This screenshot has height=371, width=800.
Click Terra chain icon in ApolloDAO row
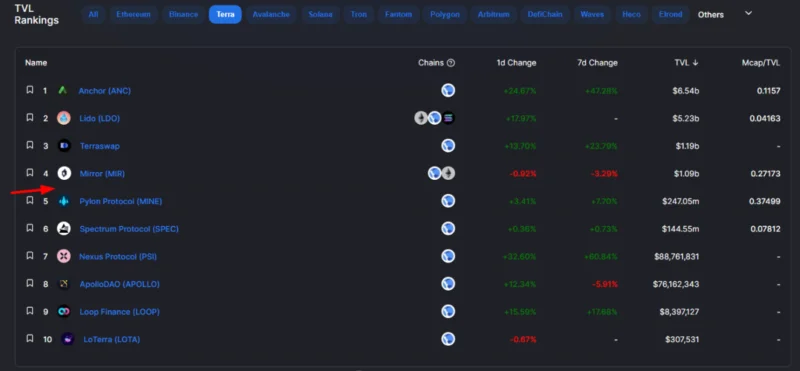click(448, 283)
